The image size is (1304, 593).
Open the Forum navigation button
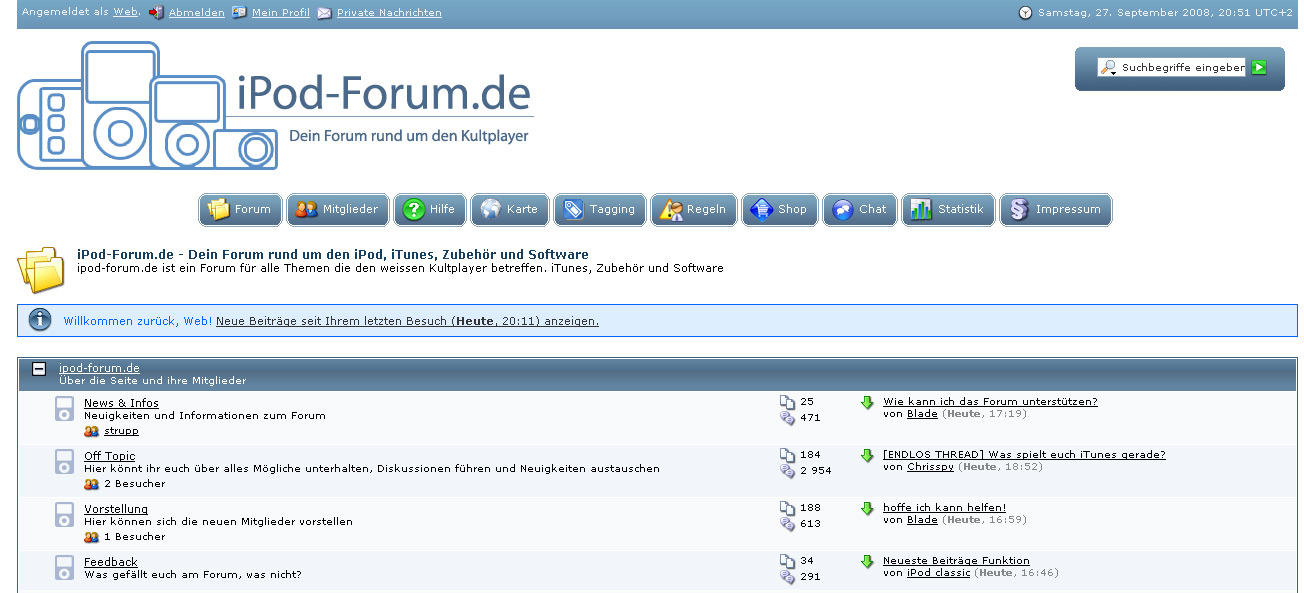[240, 210]
